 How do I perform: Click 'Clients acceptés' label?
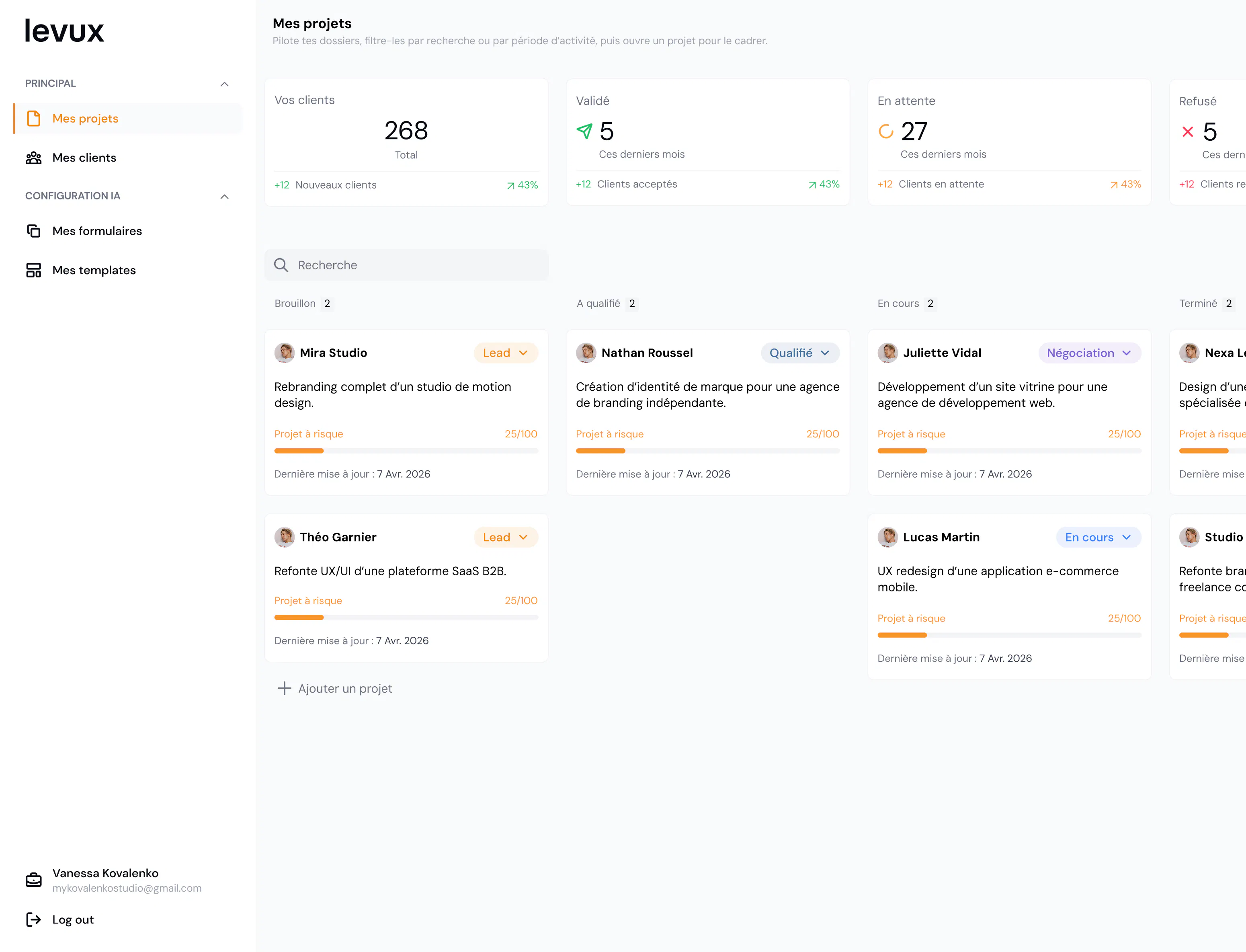point(637,184)
